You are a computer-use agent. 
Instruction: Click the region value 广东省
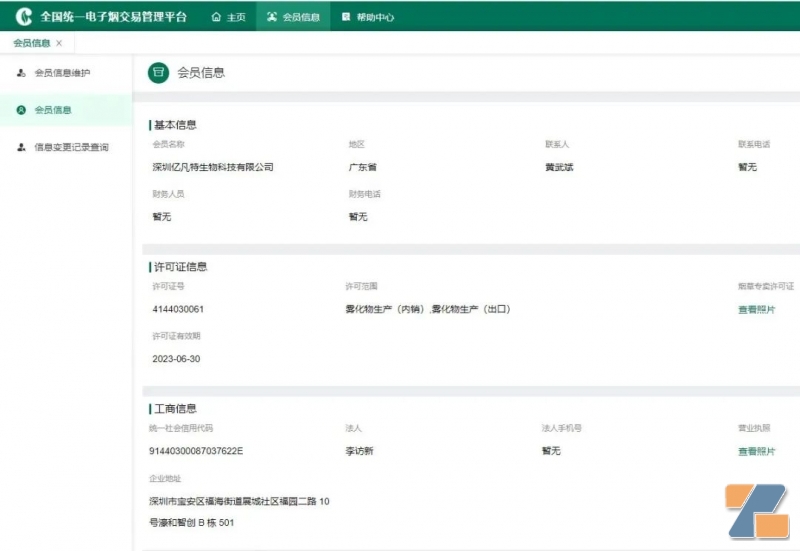click(x=363, y=167)
